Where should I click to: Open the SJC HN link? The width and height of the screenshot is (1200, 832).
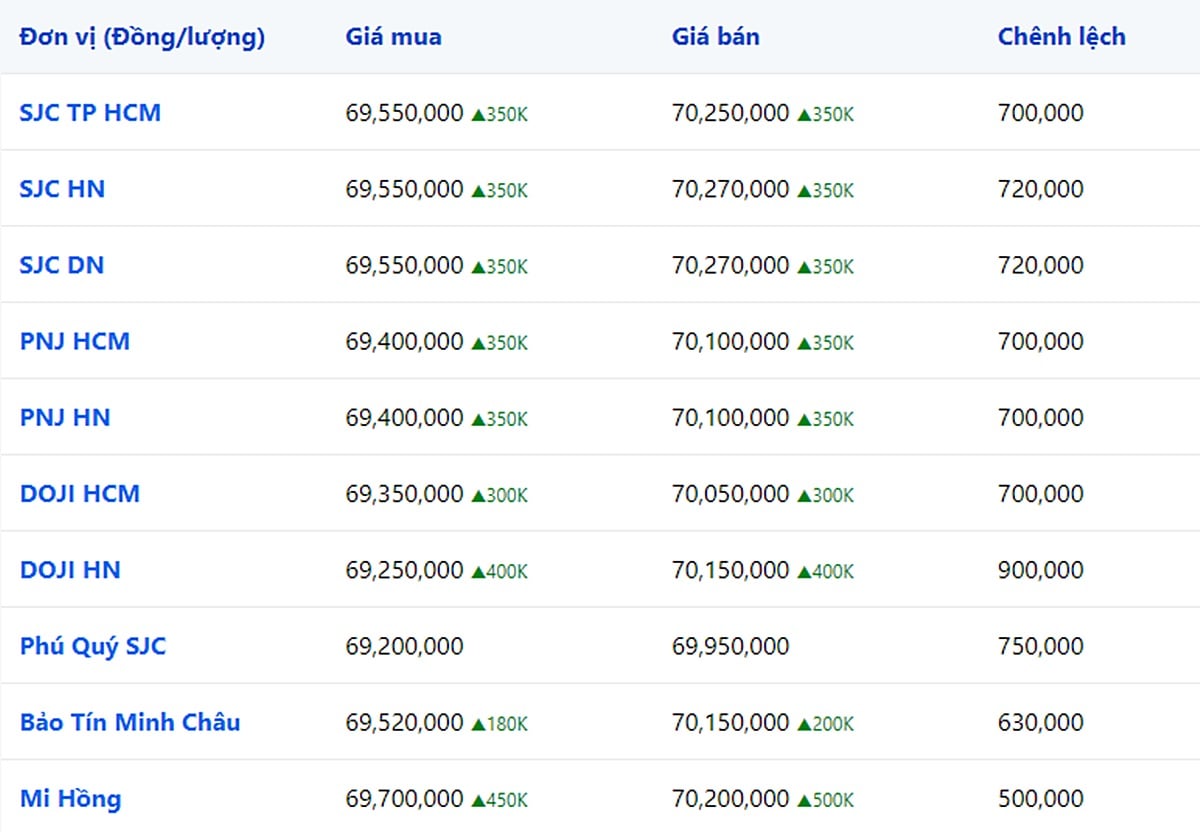[x=62, y=189]
